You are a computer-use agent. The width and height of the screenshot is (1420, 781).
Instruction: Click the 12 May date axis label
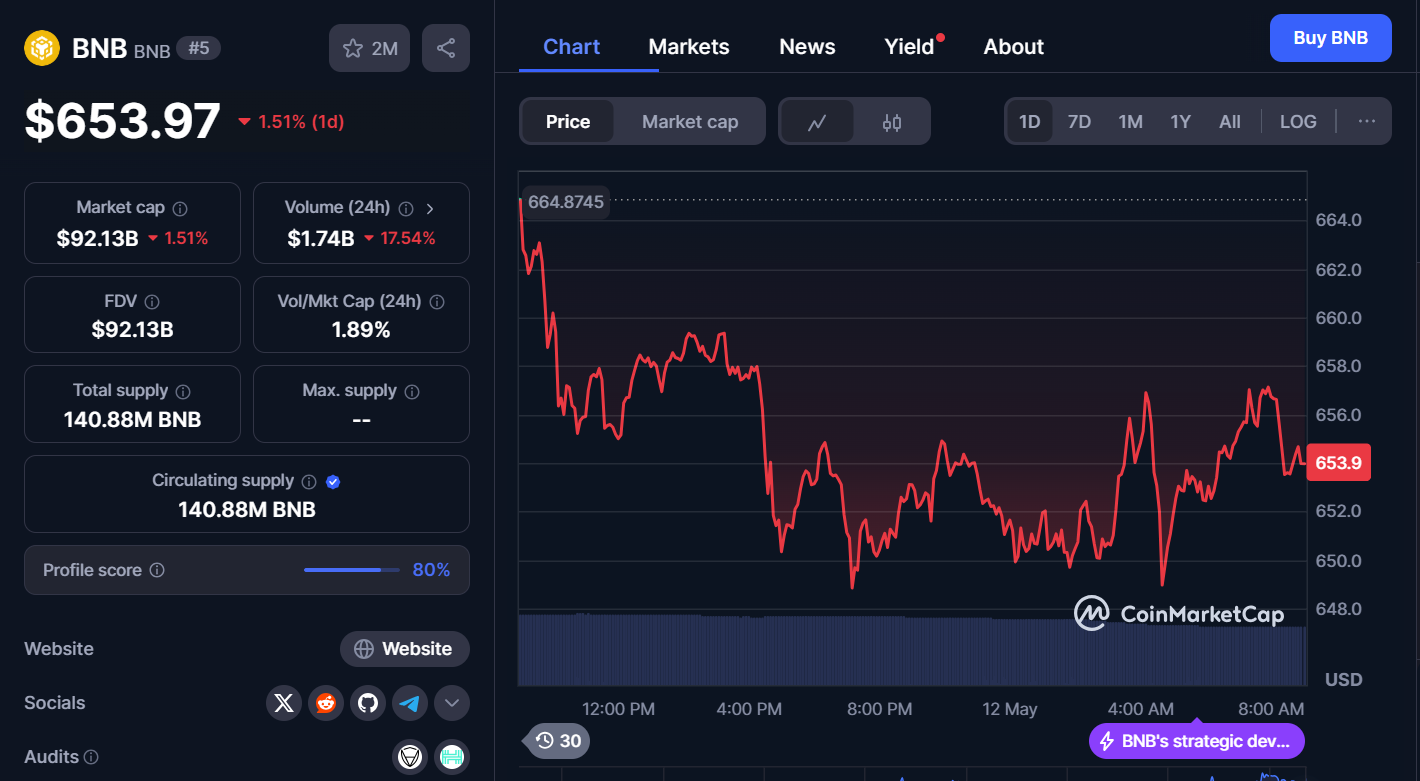tap(1010, 709)
